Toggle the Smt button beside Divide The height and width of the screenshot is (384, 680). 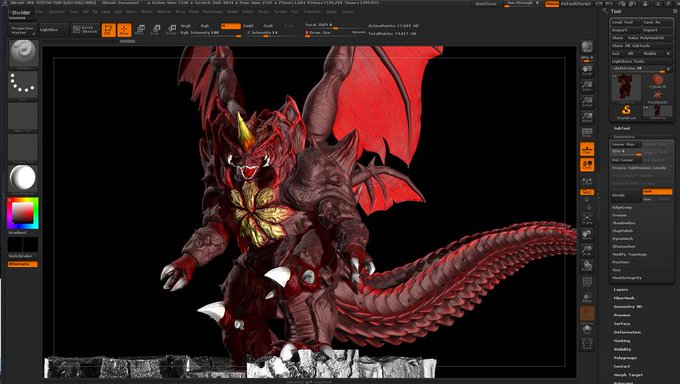coord(657,191)
